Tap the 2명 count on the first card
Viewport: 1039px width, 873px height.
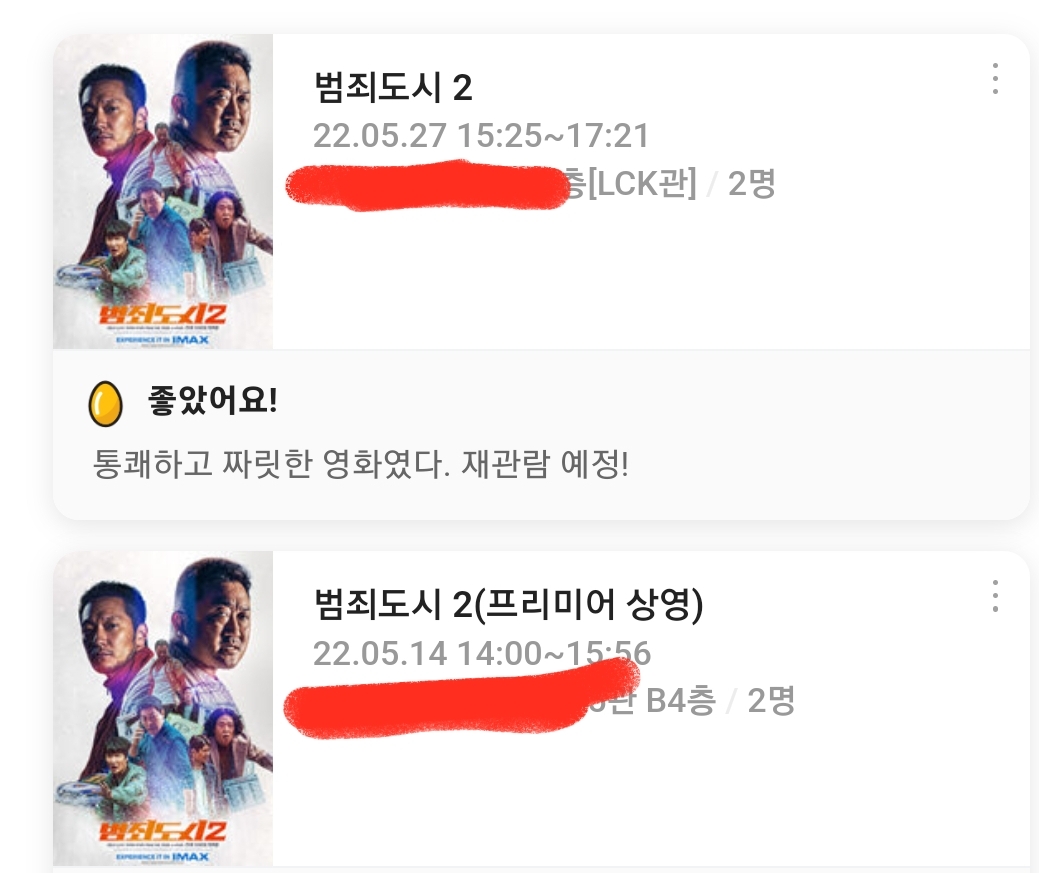coord(751,184)
